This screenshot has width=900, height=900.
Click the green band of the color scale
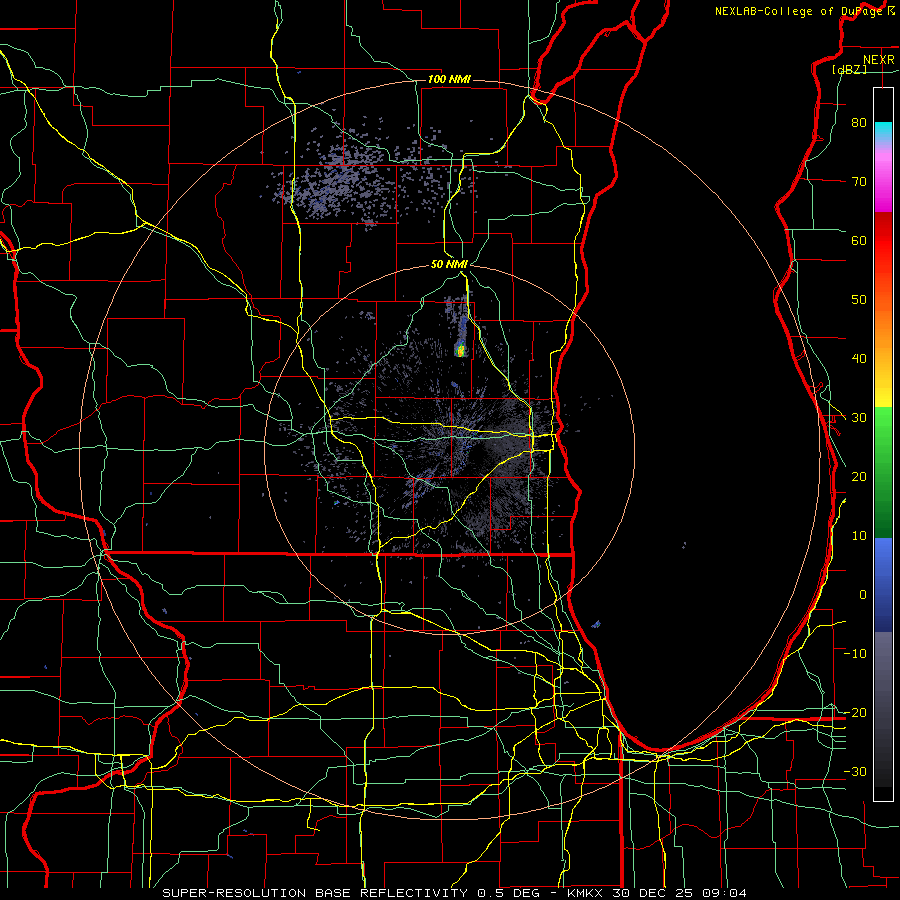click(883, 471)
